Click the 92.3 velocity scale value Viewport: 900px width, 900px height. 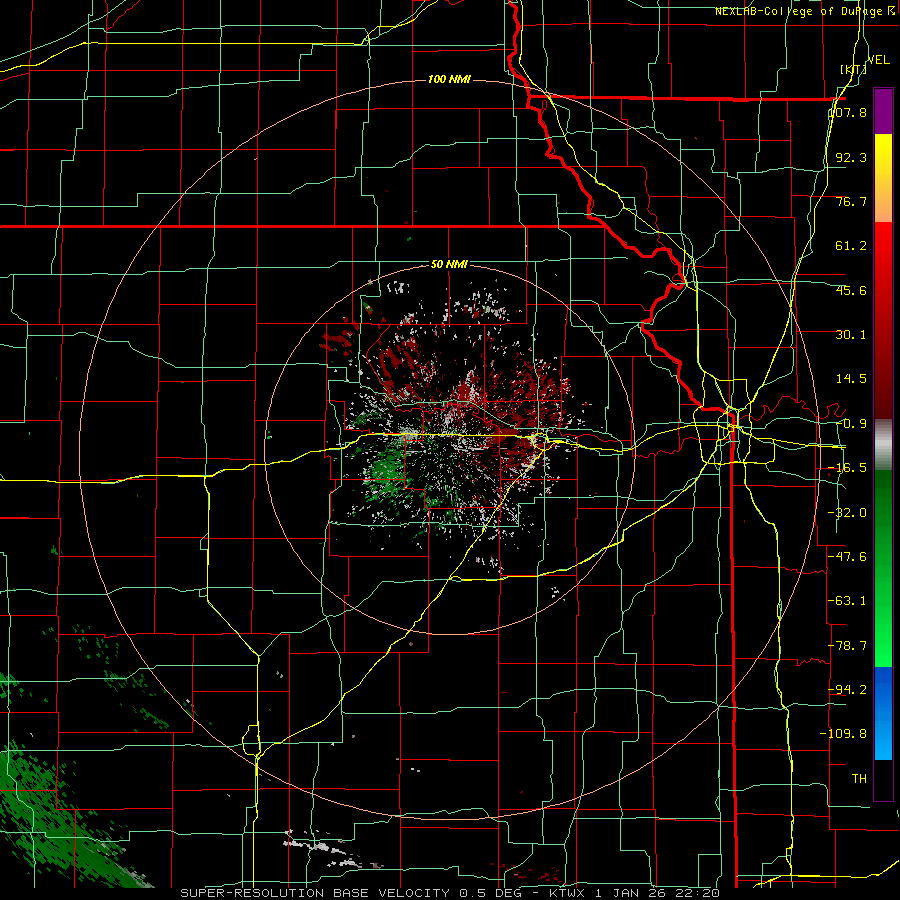[851, 157]
